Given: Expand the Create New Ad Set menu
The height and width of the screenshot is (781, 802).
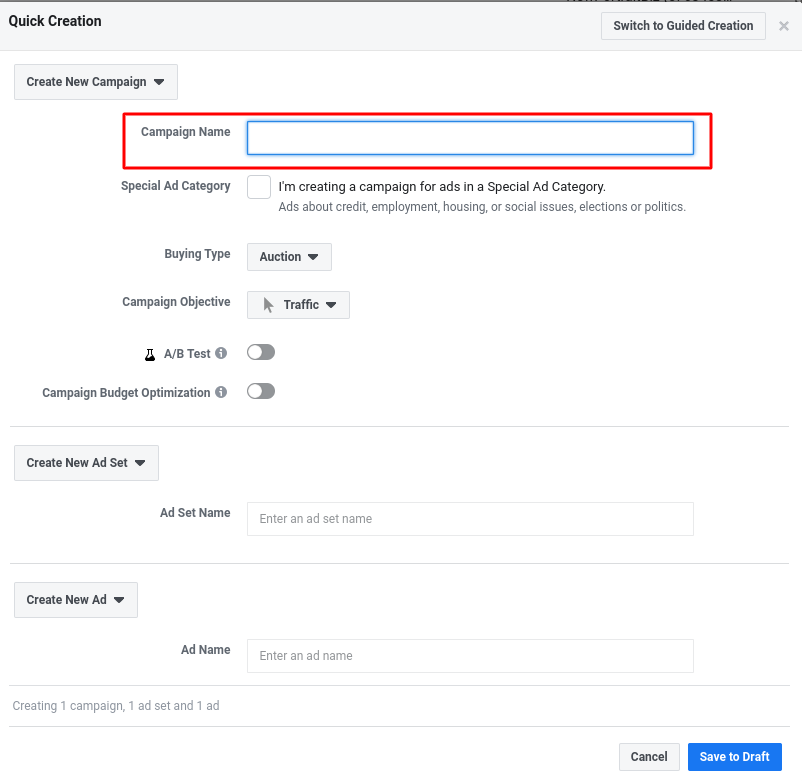Looking at the screenshot, I should coord(86,463).
